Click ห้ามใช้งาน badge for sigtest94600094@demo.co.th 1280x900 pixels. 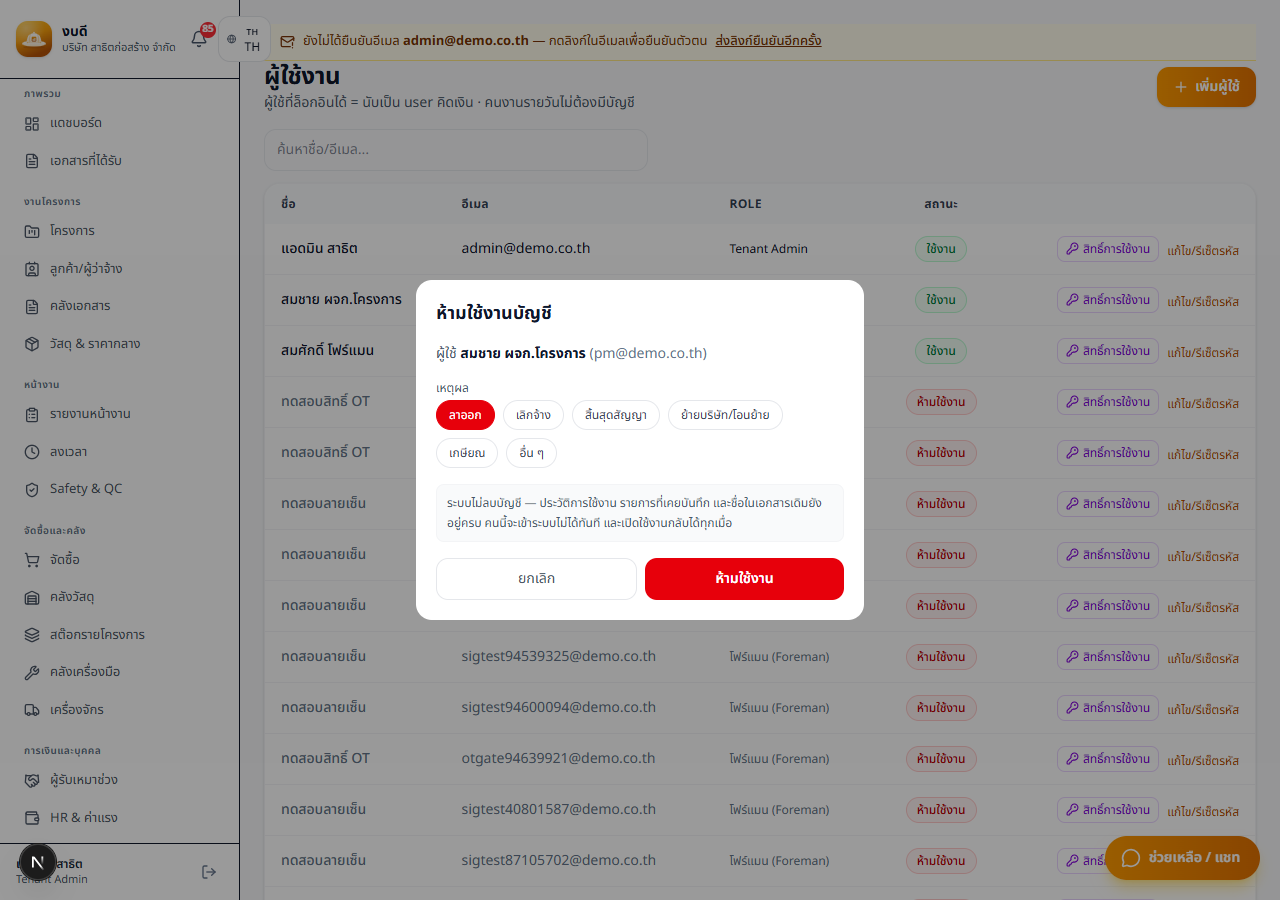941,708
